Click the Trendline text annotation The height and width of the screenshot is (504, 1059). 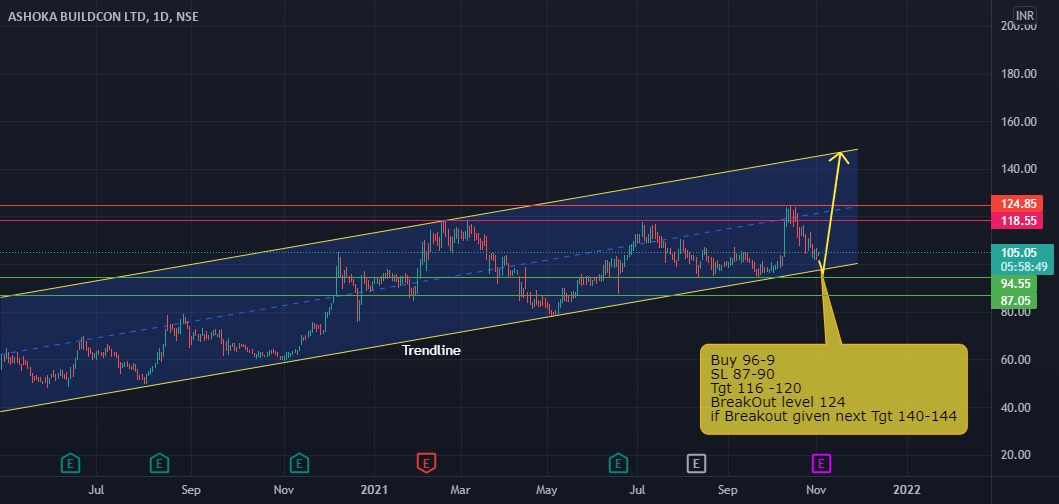pyautogui.click(x=431, y=350)
